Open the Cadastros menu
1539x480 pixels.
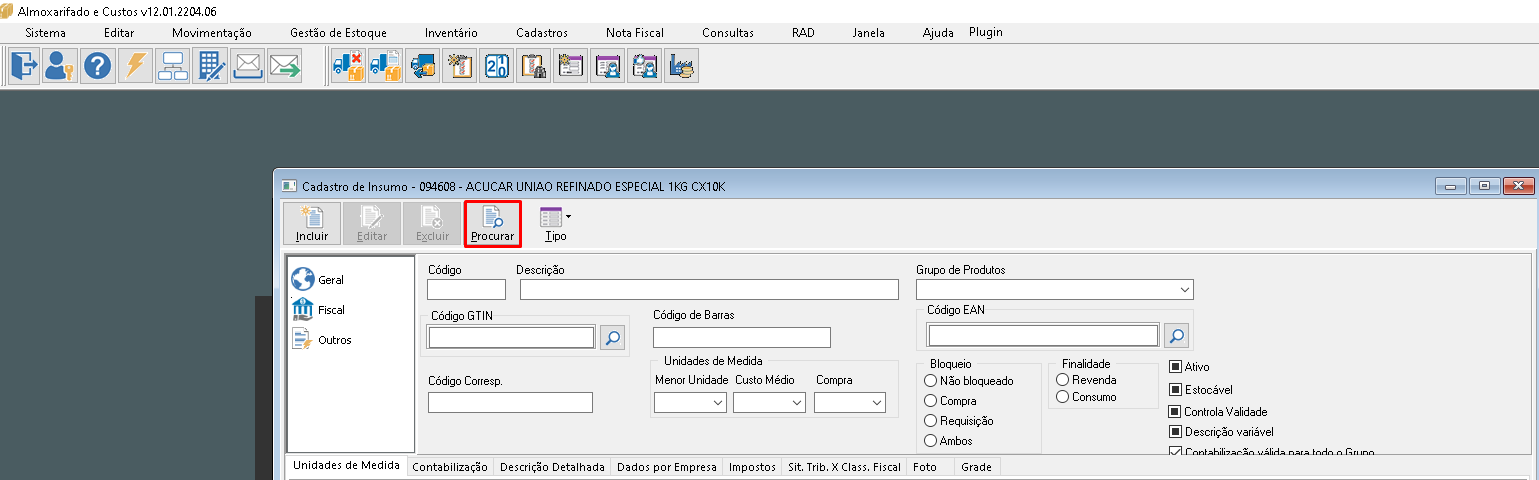(542, 33)
